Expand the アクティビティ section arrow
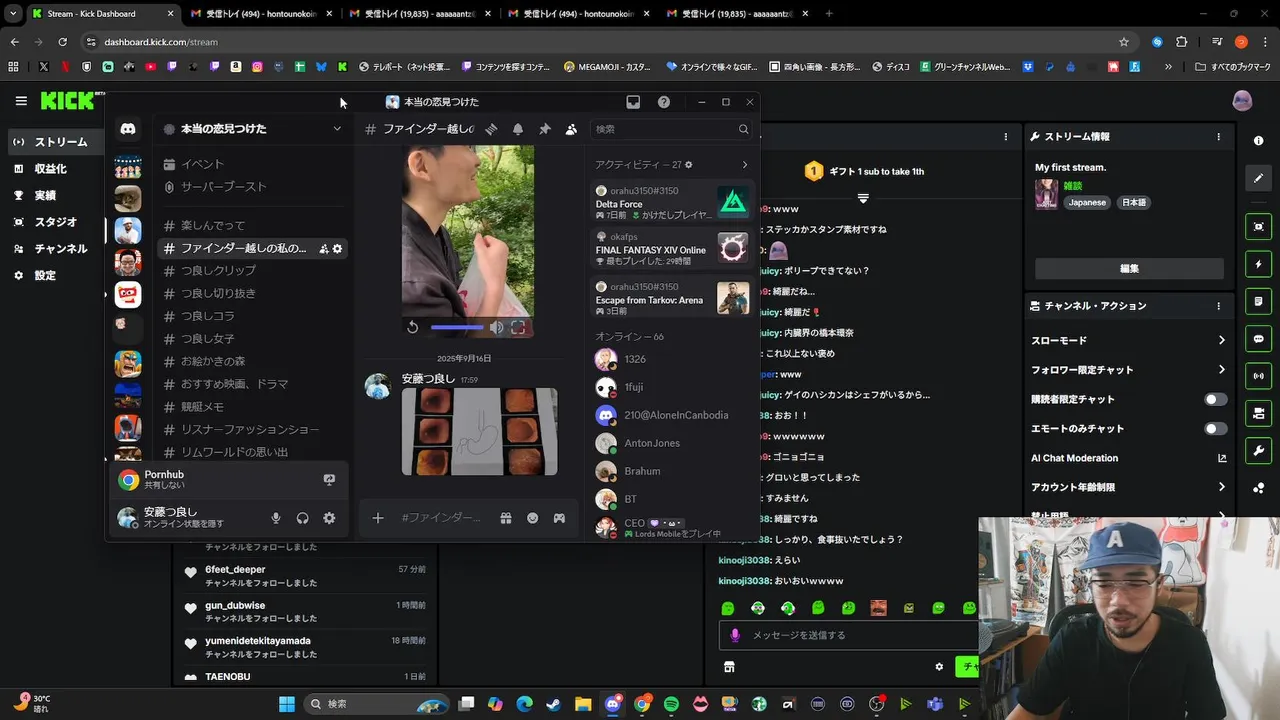 coord(744,165)
